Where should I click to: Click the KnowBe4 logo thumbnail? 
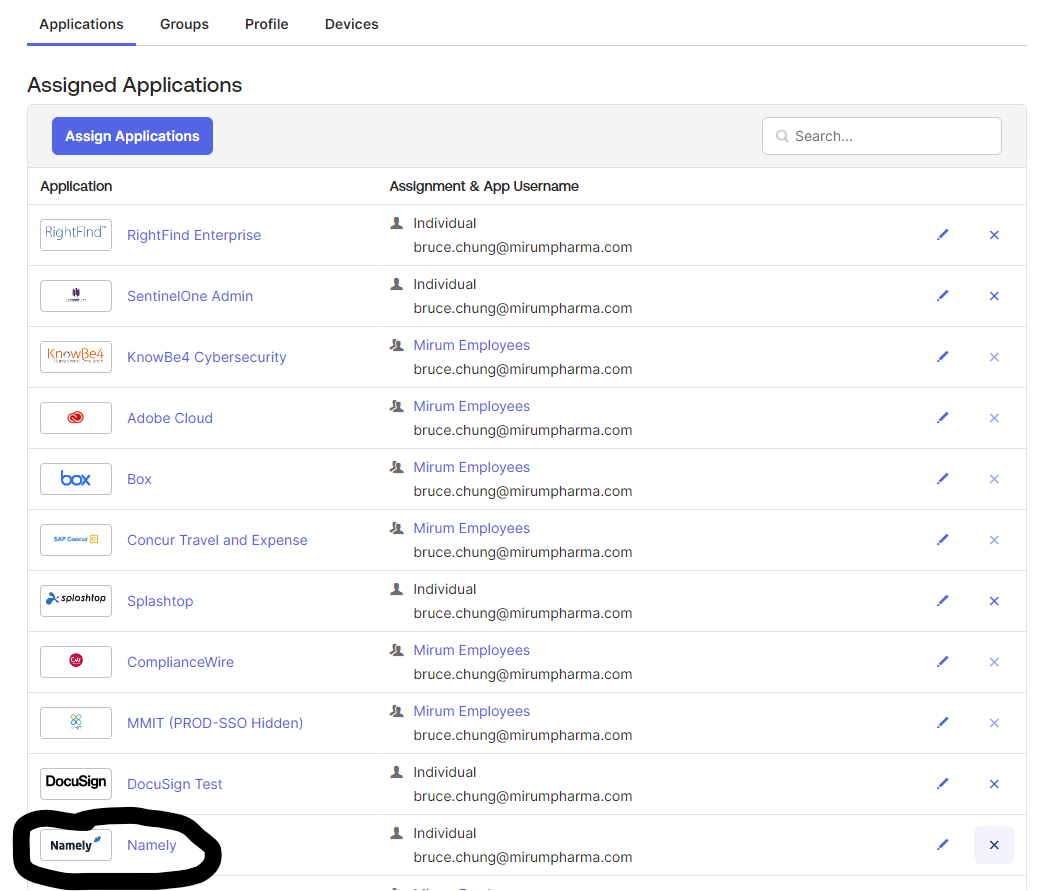[76, 357]
